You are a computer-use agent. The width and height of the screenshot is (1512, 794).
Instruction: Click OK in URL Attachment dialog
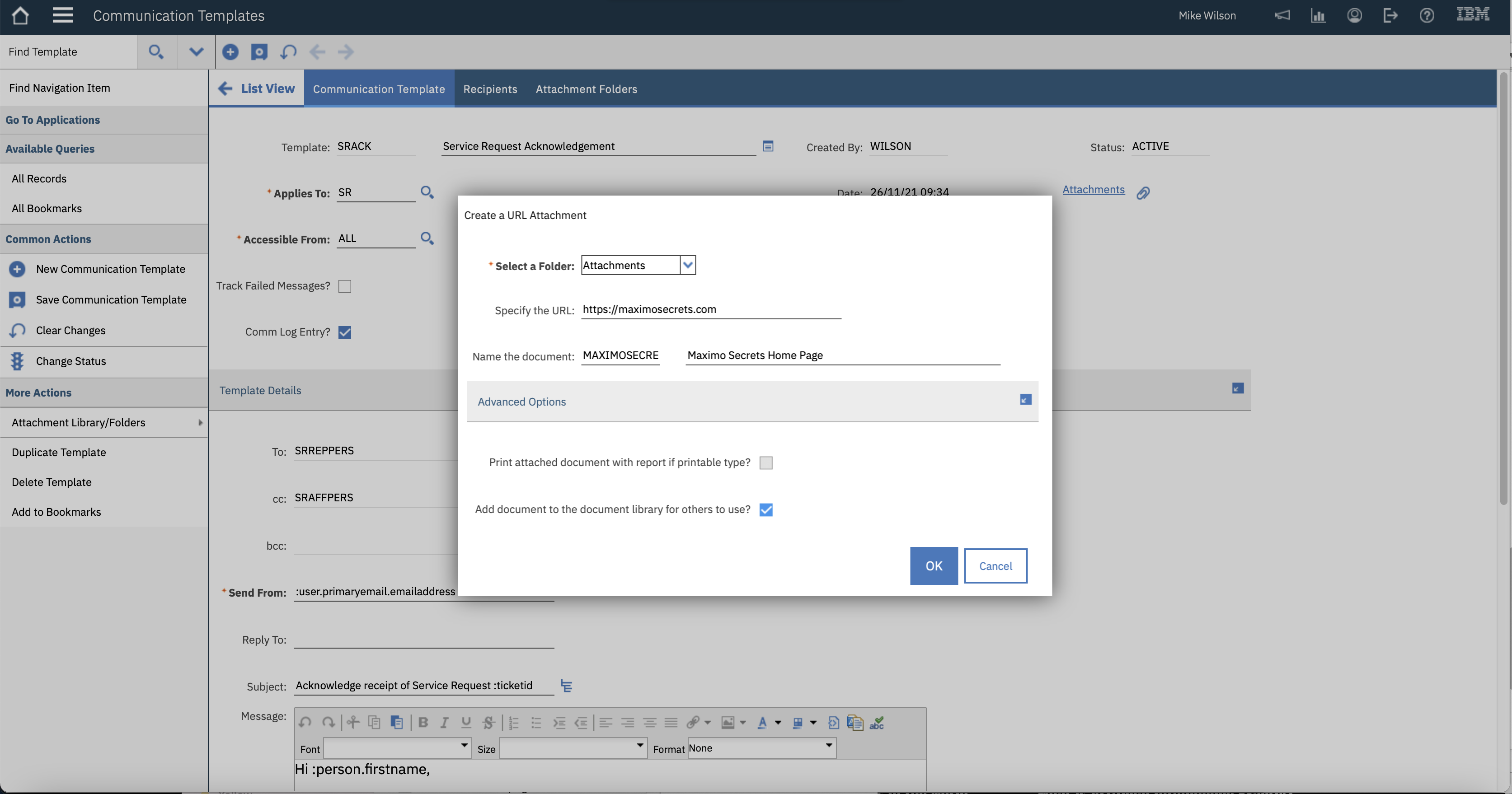click(x=933, y=566)
